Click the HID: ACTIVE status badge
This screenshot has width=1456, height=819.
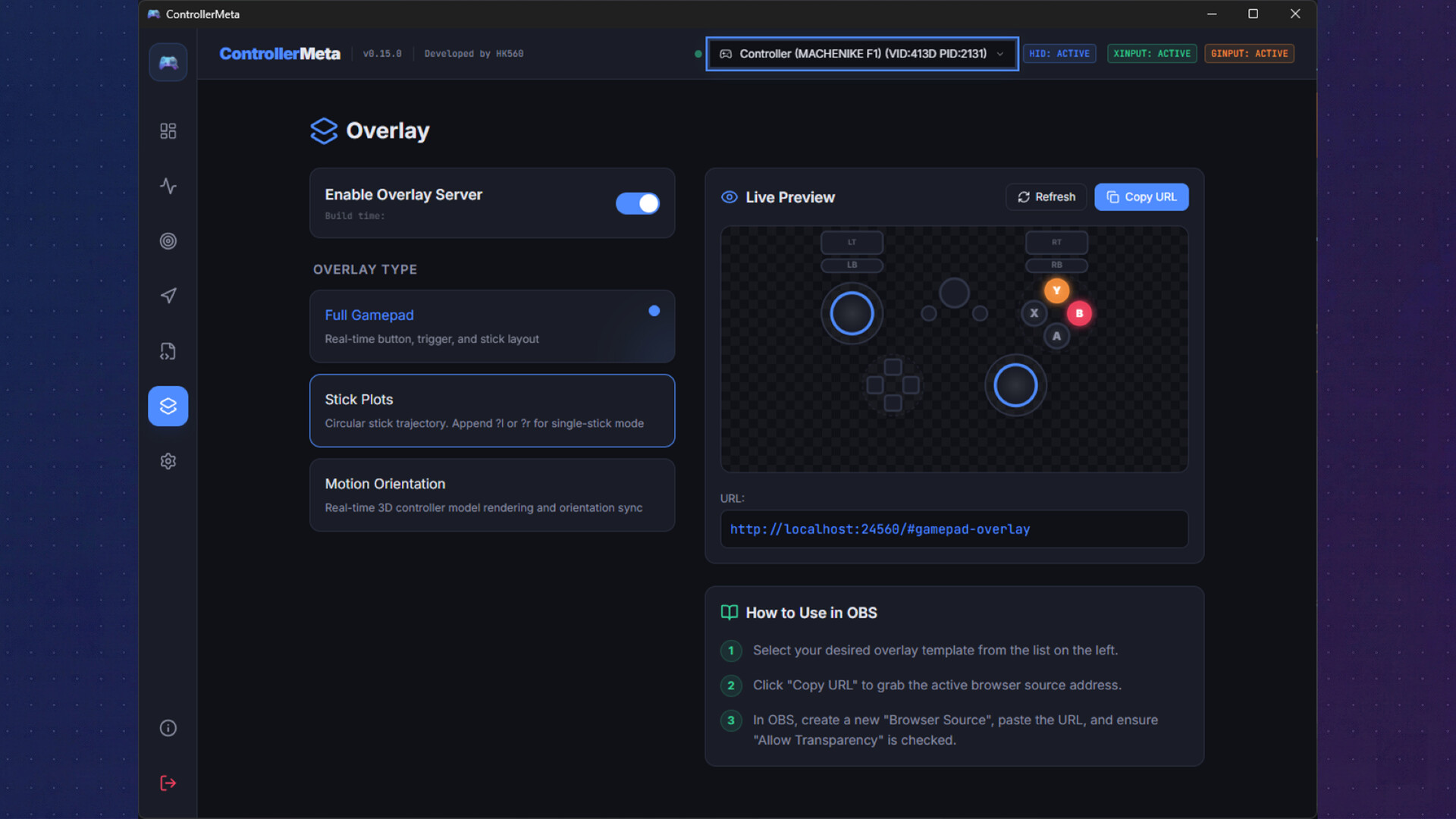[1059, 54]
